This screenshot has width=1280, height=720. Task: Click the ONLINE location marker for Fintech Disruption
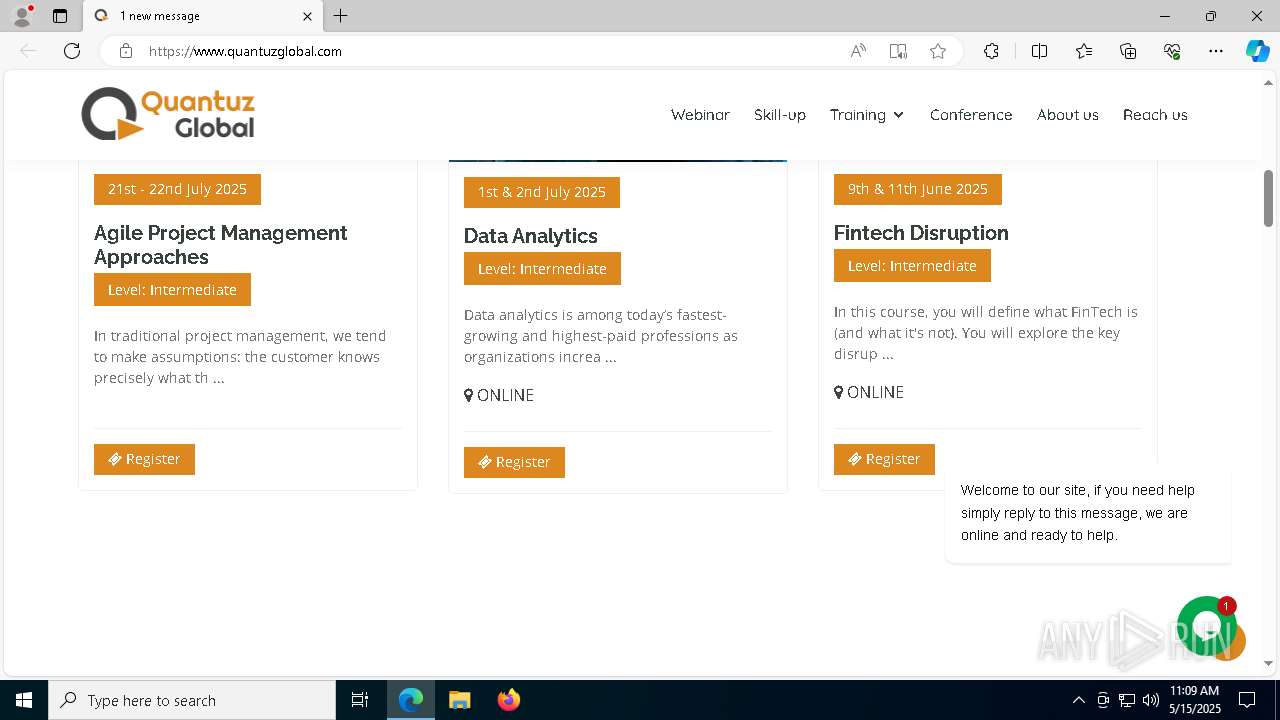pos(869,392)
